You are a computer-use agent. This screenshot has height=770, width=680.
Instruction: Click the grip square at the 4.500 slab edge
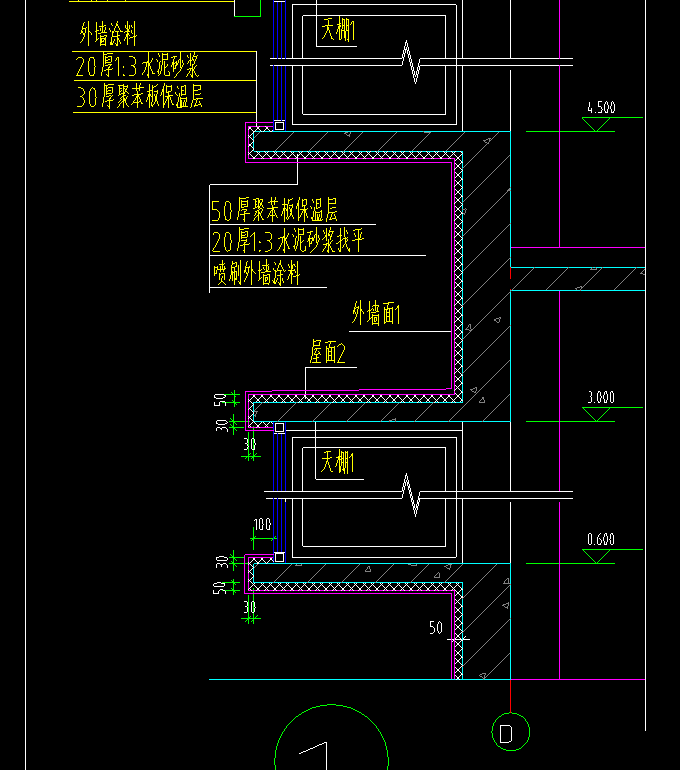click(279, 126)
